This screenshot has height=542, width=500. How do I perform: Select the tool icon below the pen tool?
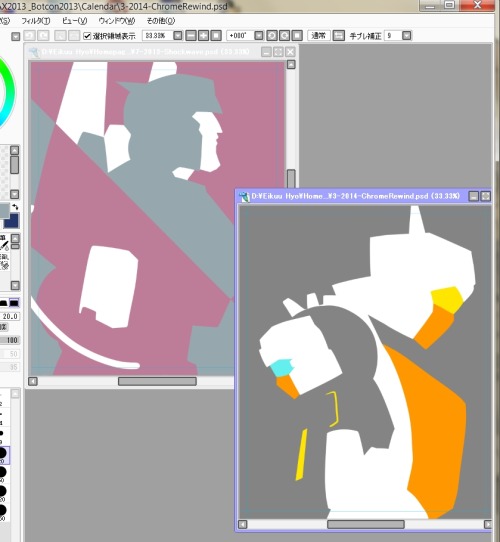[x=4, y=261]
